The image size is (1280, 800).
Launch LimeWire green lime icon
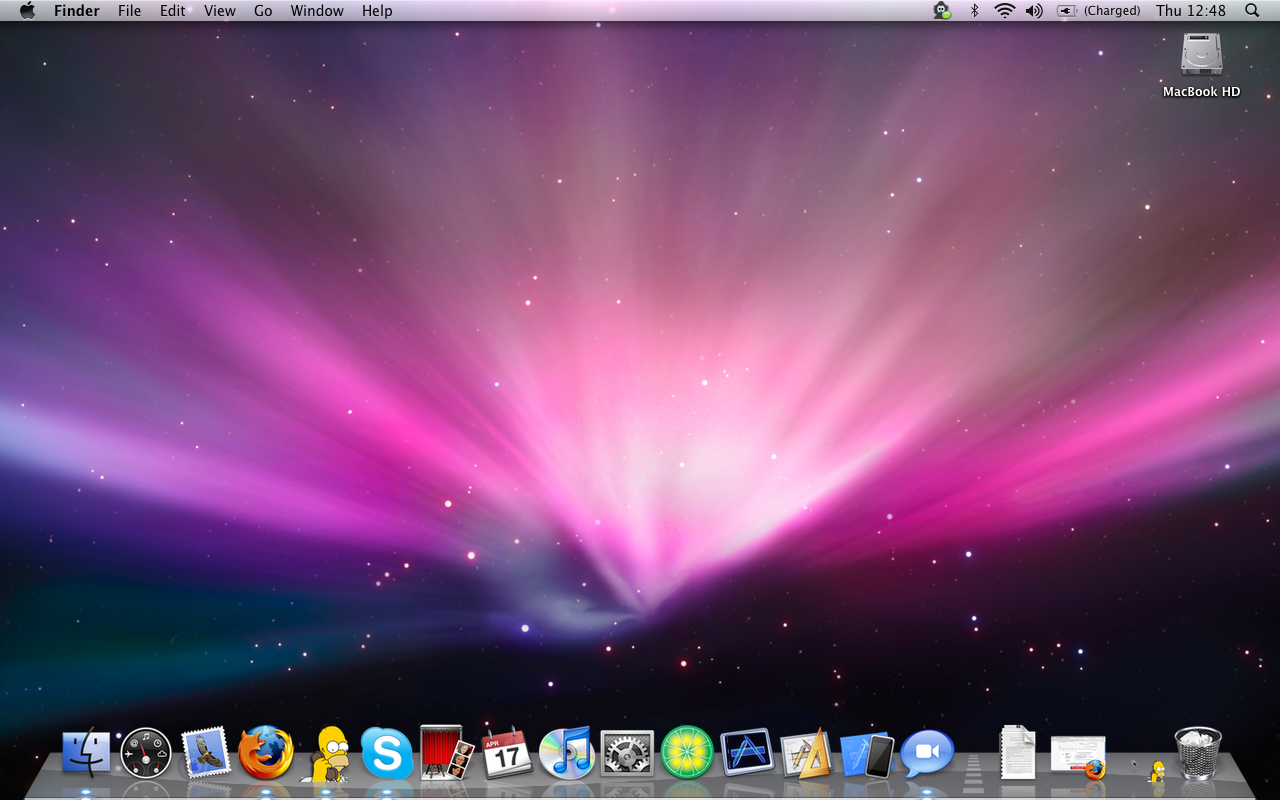[x=687, y=752]
